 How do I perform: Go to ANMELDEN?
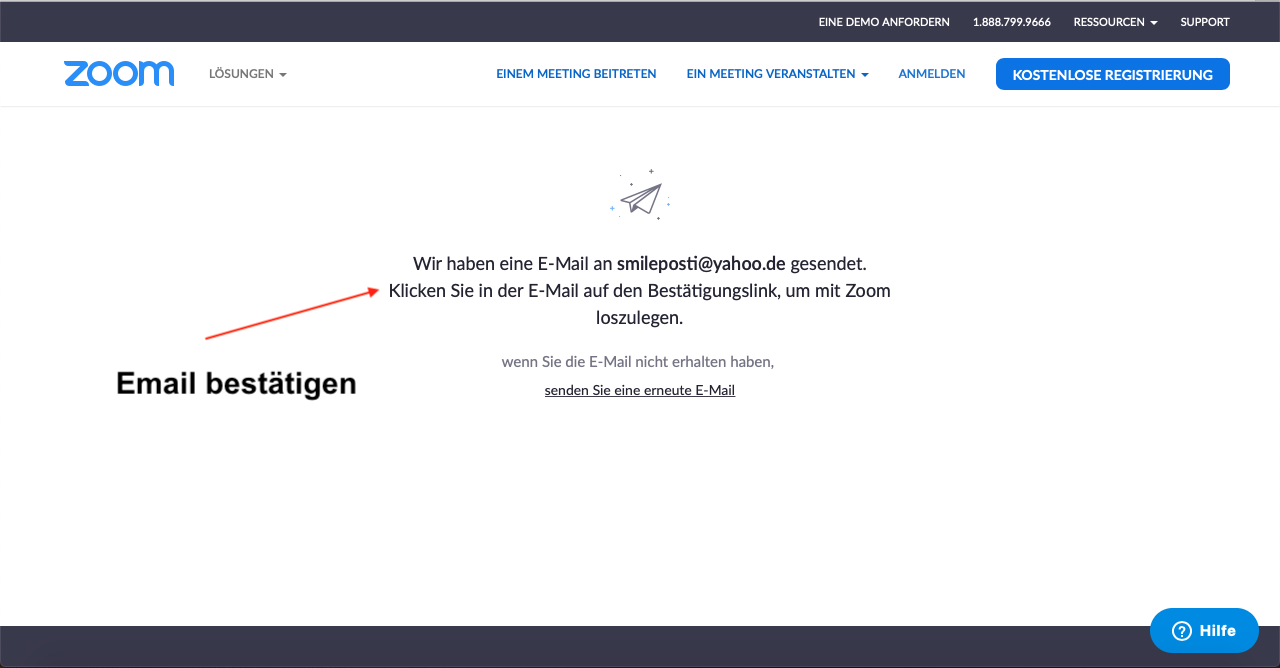tap(931, 74)
